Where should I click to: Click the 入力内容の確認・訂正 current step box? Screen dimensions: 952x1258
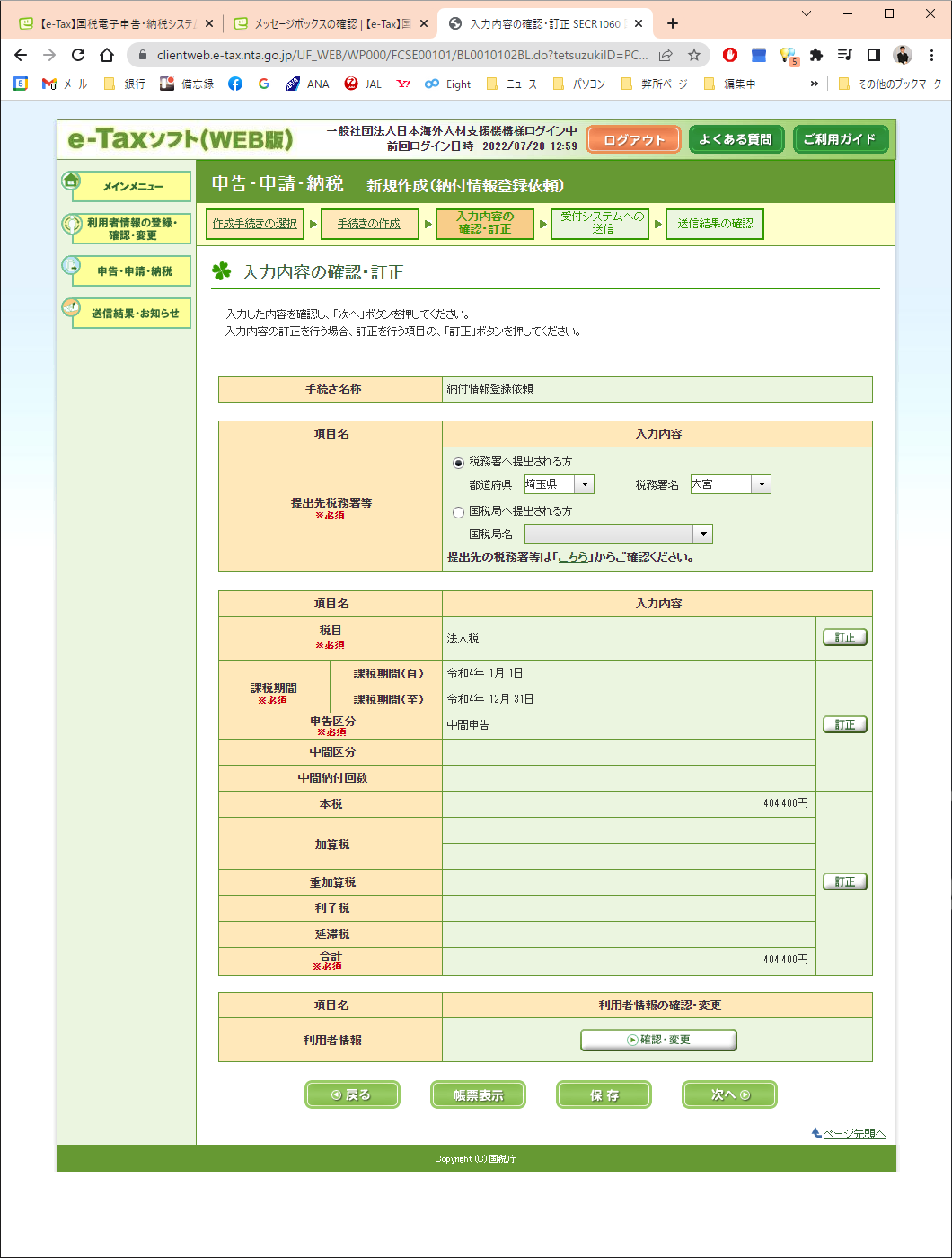(x=484, y=225)
